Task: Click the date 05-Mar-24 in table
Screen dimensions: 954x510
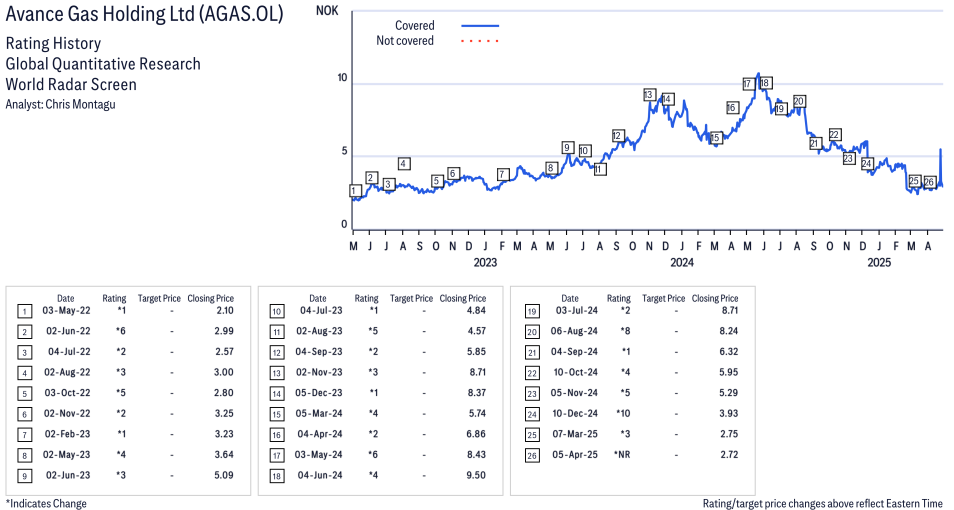Action: [x=319, y=413]
